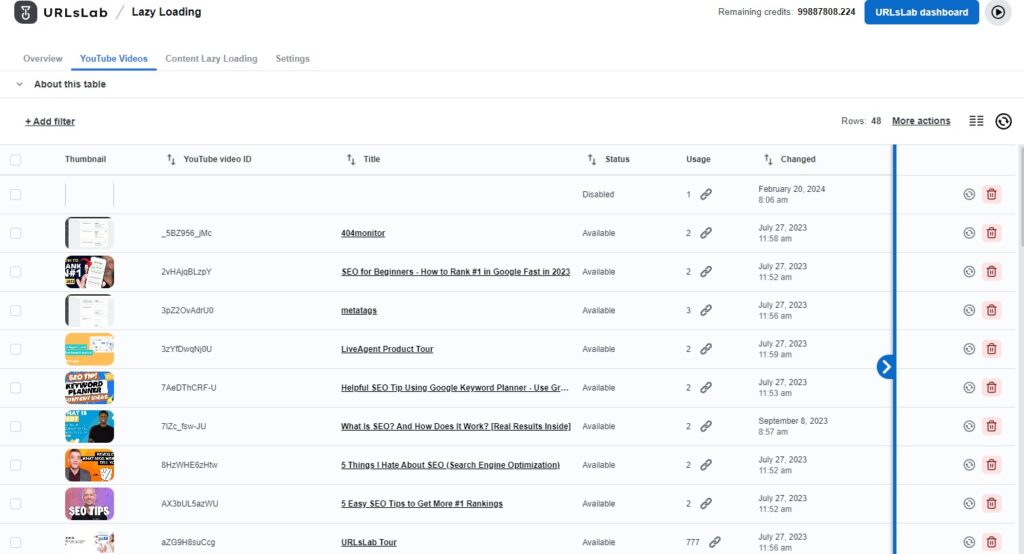Viewport: 1024px width, 554px height.
Task: Click the Lazy Loading breadcrumb title
Action: point(167,12)
